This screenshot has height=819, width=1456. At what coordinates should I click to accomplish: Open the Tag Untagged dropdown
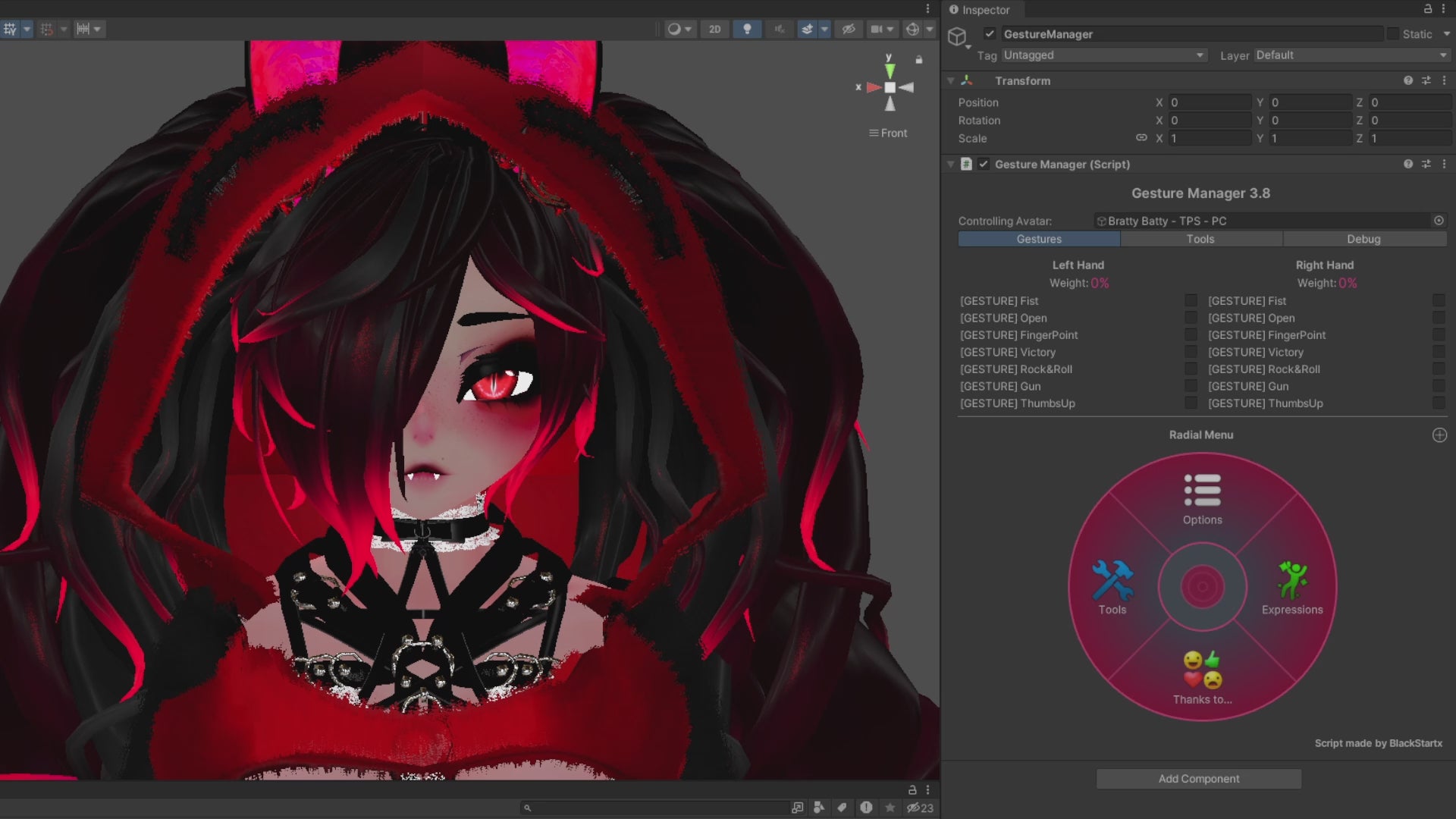click(1103, 55)
